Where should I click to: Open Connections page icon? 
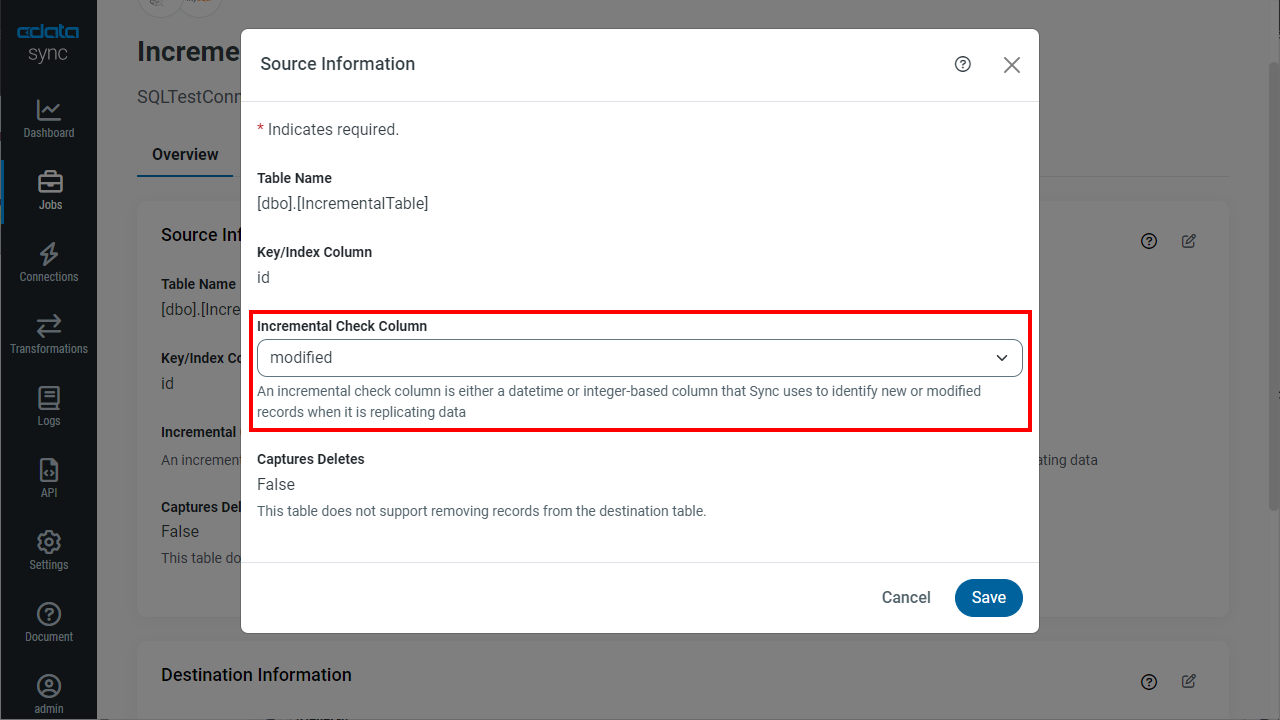pos(48,254)
